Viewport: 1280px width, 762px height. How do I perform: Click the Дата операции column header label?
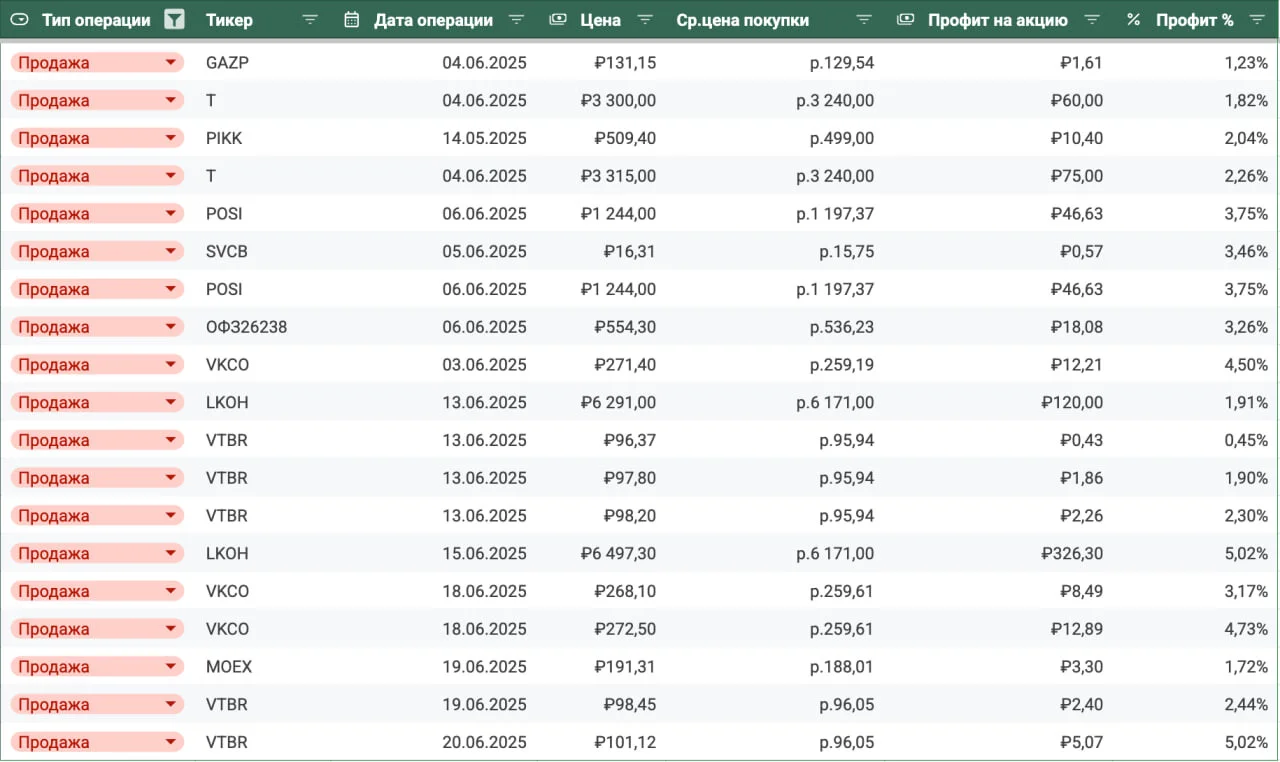click(433, 20)
